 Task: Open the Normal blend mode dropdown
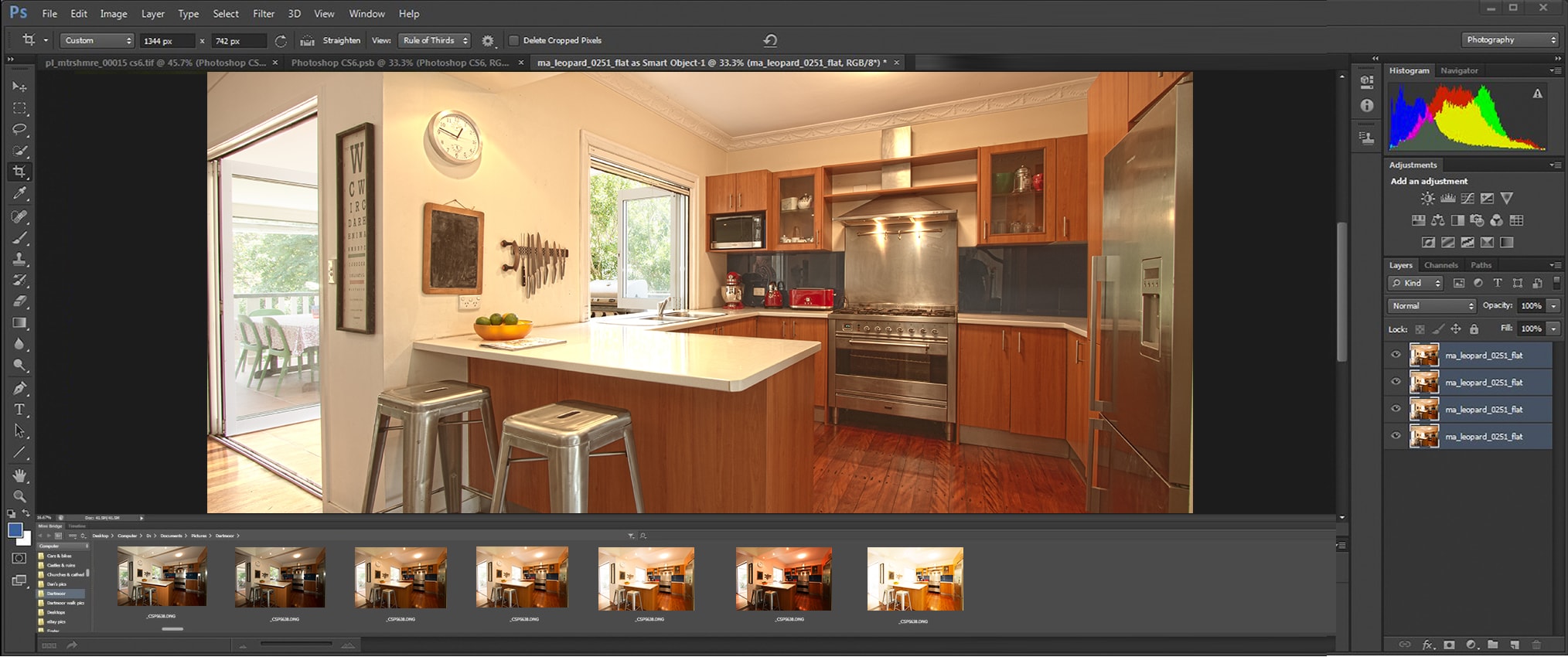(x=1432, y=306)
